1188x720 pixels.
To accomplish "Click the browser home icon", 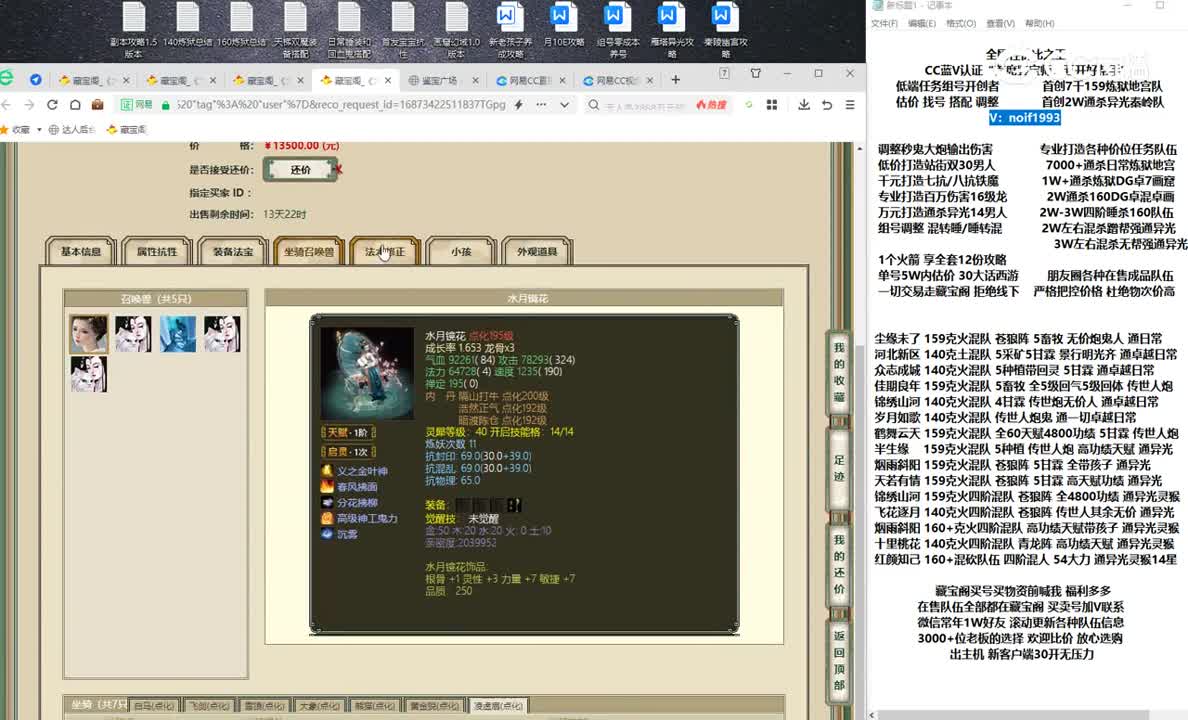I will (75, 105).
